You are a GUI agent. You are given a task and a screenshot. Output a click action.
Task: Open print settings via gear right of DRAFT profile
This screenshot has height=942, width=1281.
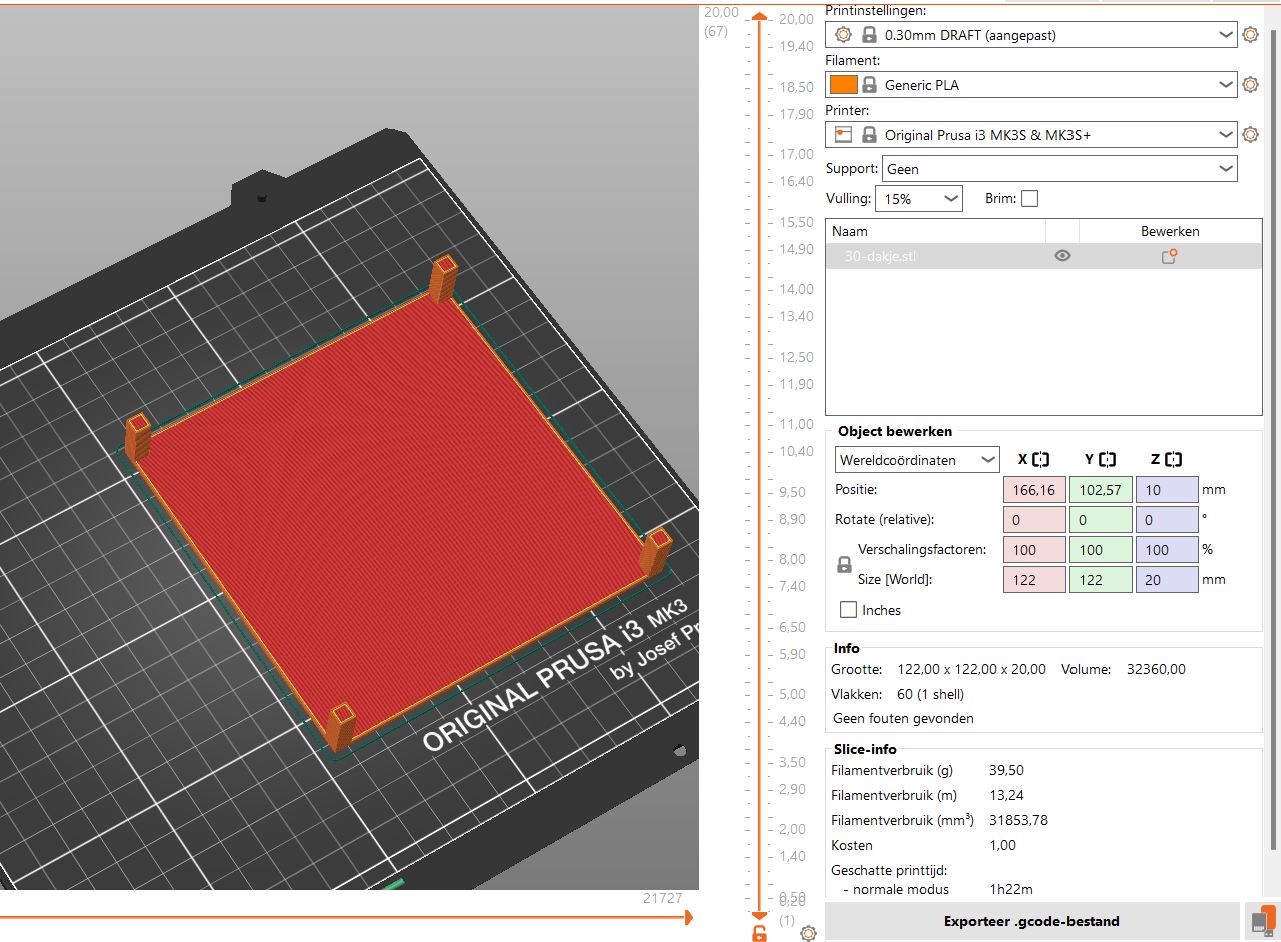click(1250, 35)
